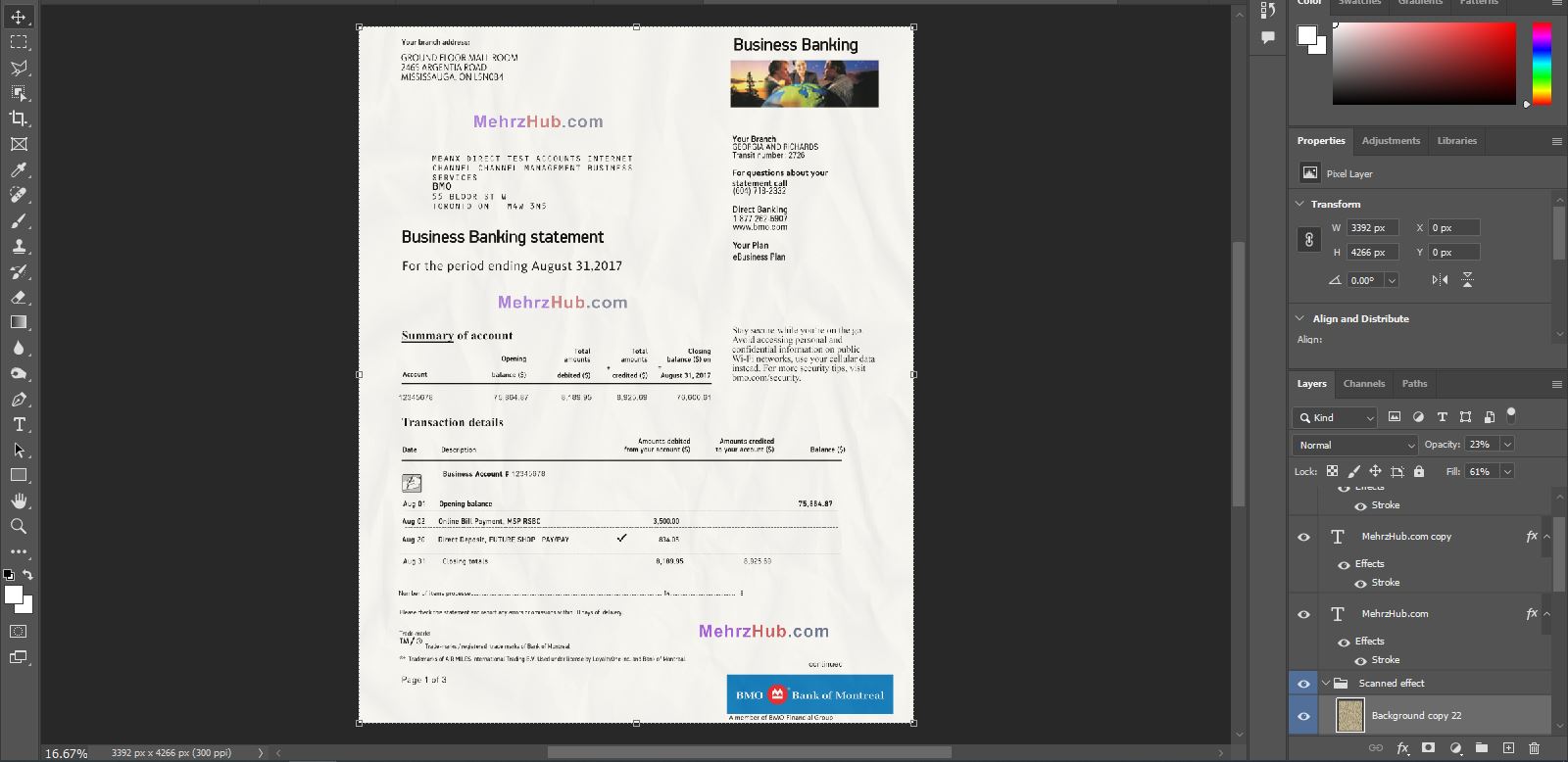
Task: Hide the MehrzHub.com text layer
Action: pos(1303,614)
